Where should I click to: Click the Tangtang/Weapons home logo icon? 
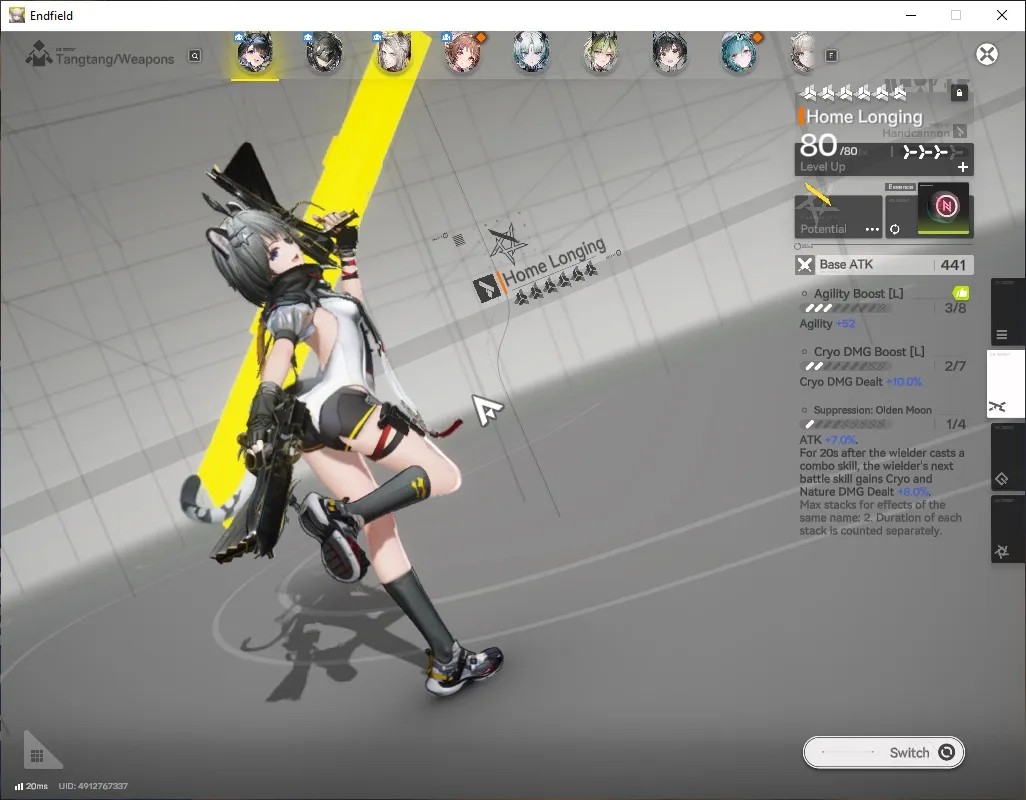(39, 54)
